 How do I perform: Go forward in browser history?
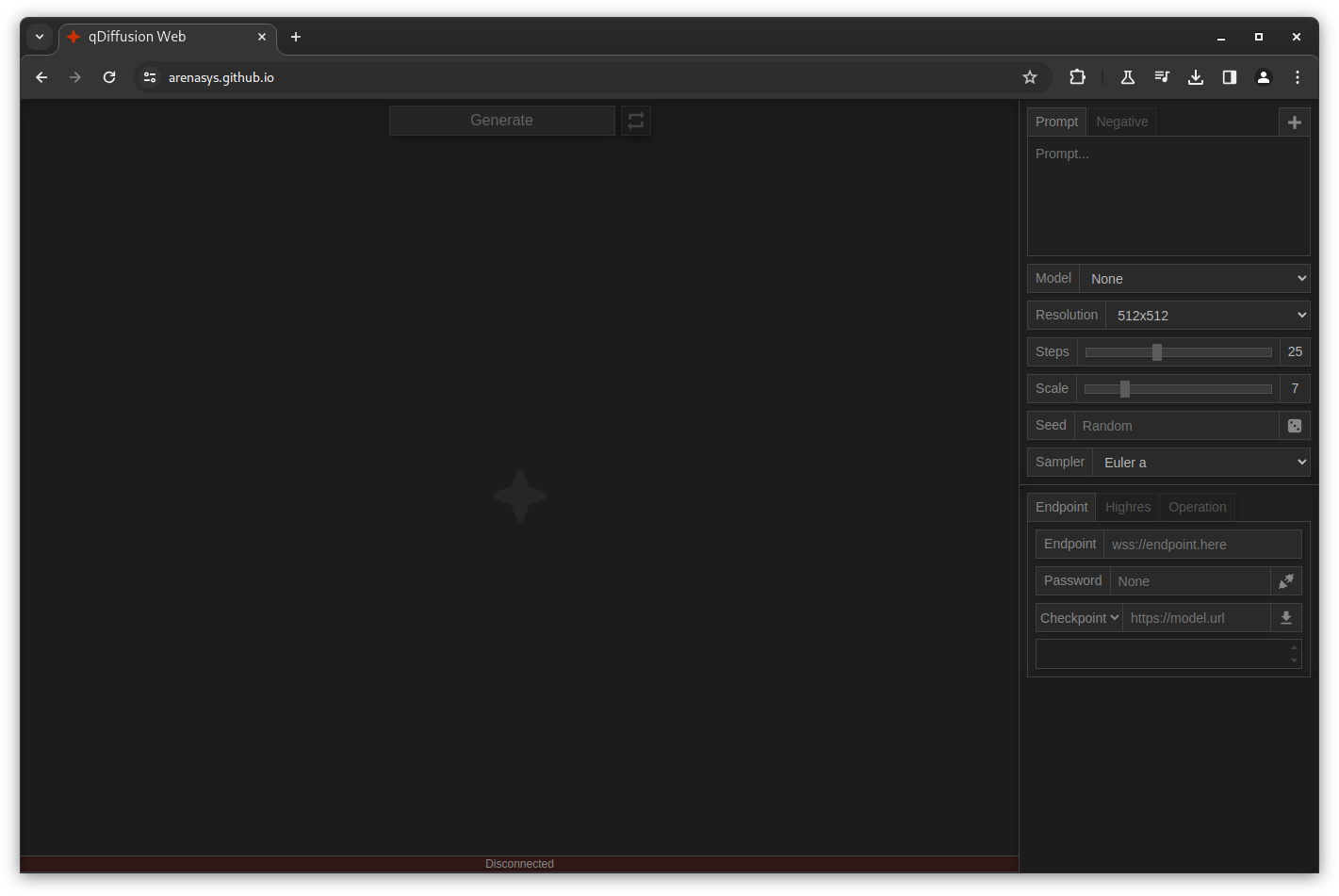(75, 77)
